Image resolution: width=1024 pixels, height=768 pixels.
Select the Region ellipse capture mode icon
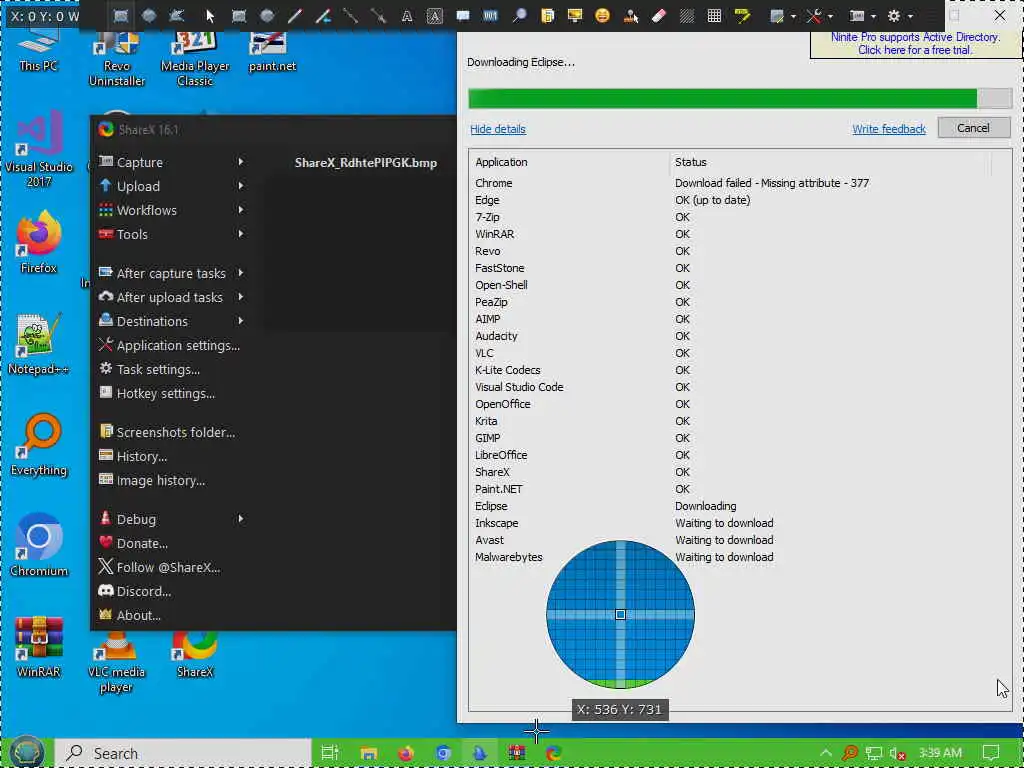[149, 16]
